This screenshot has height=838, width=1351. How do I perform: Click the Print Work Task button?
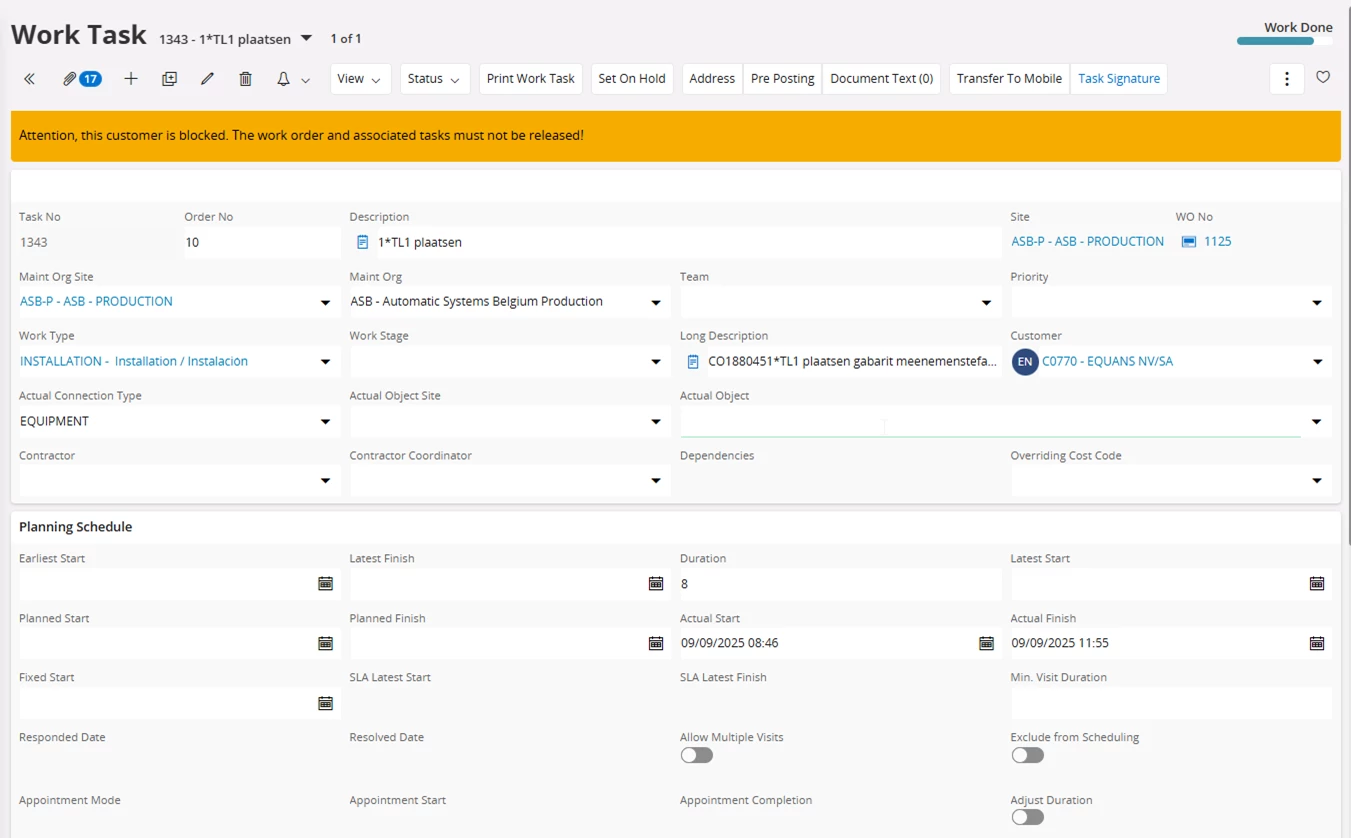[x=530, y=79]
